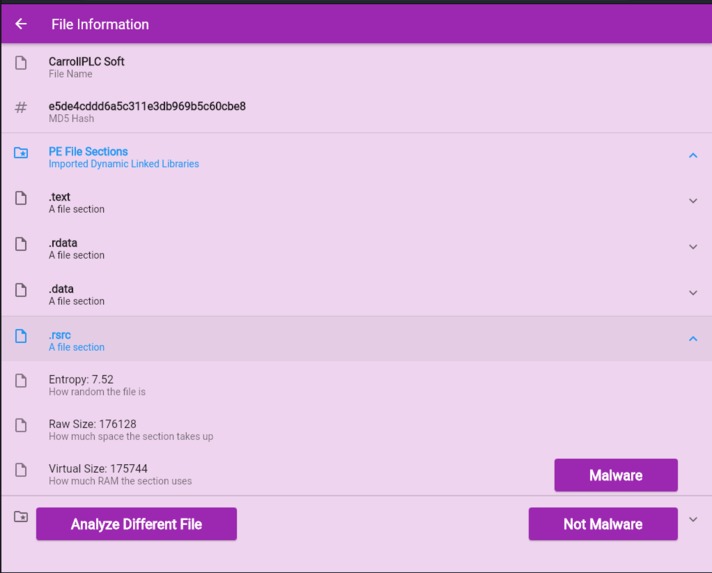Click 'How much space the section takes up'
The width and height of the screenshot is (712, 573).
coord(131,436)
